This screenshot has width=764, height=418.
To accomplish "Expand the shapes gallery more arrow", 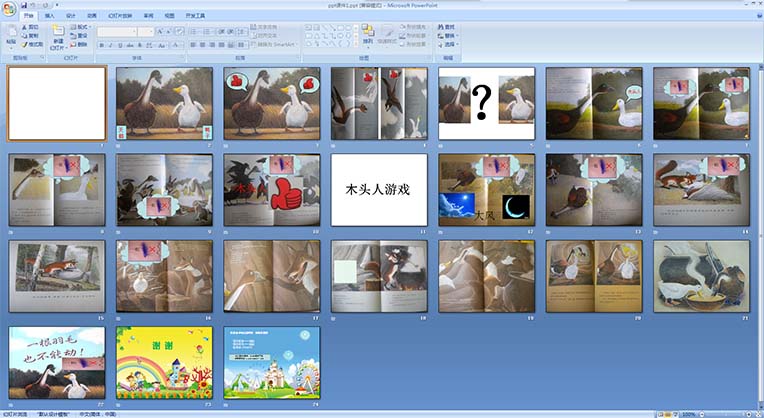I will 356,44.
